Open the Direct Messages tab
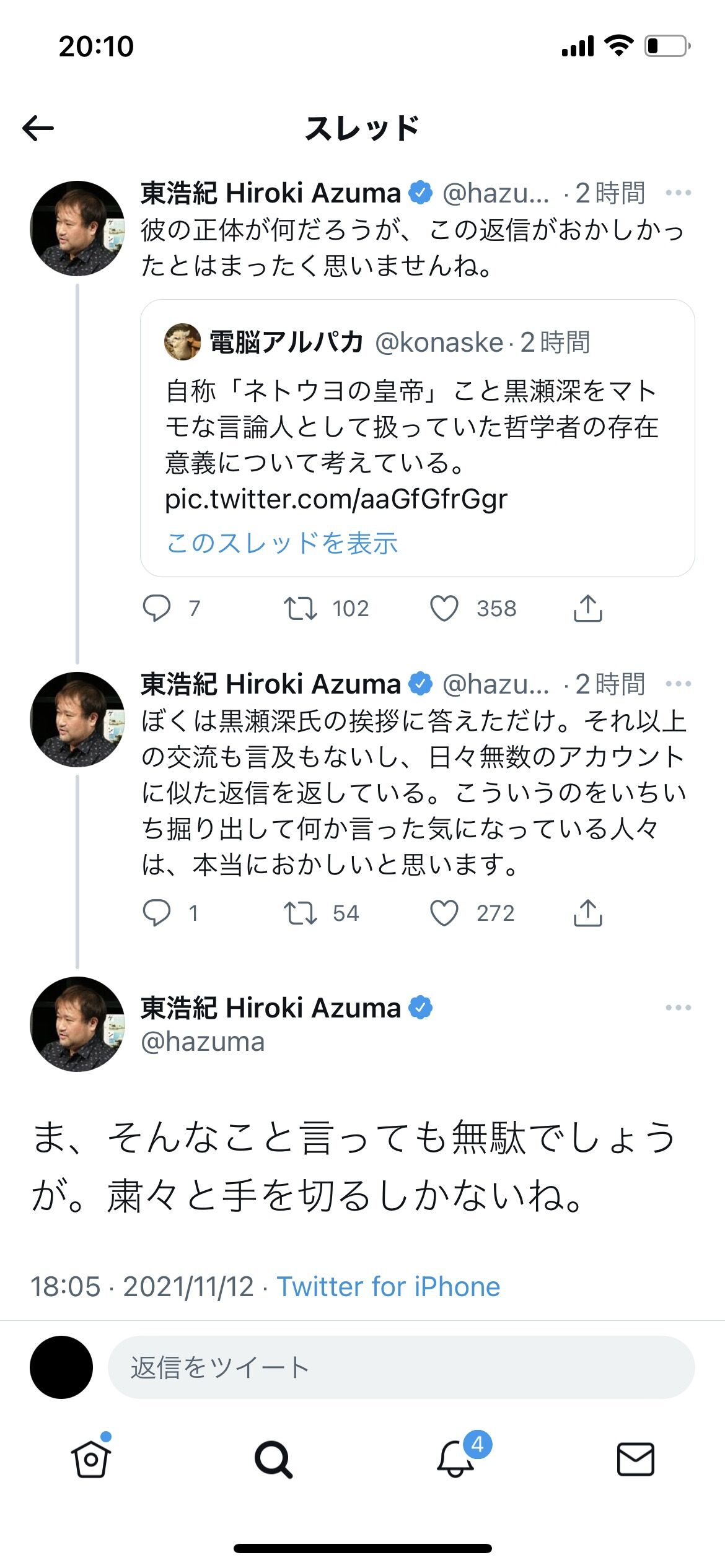Screen dimensions: 725x1568 [636, 1459]
